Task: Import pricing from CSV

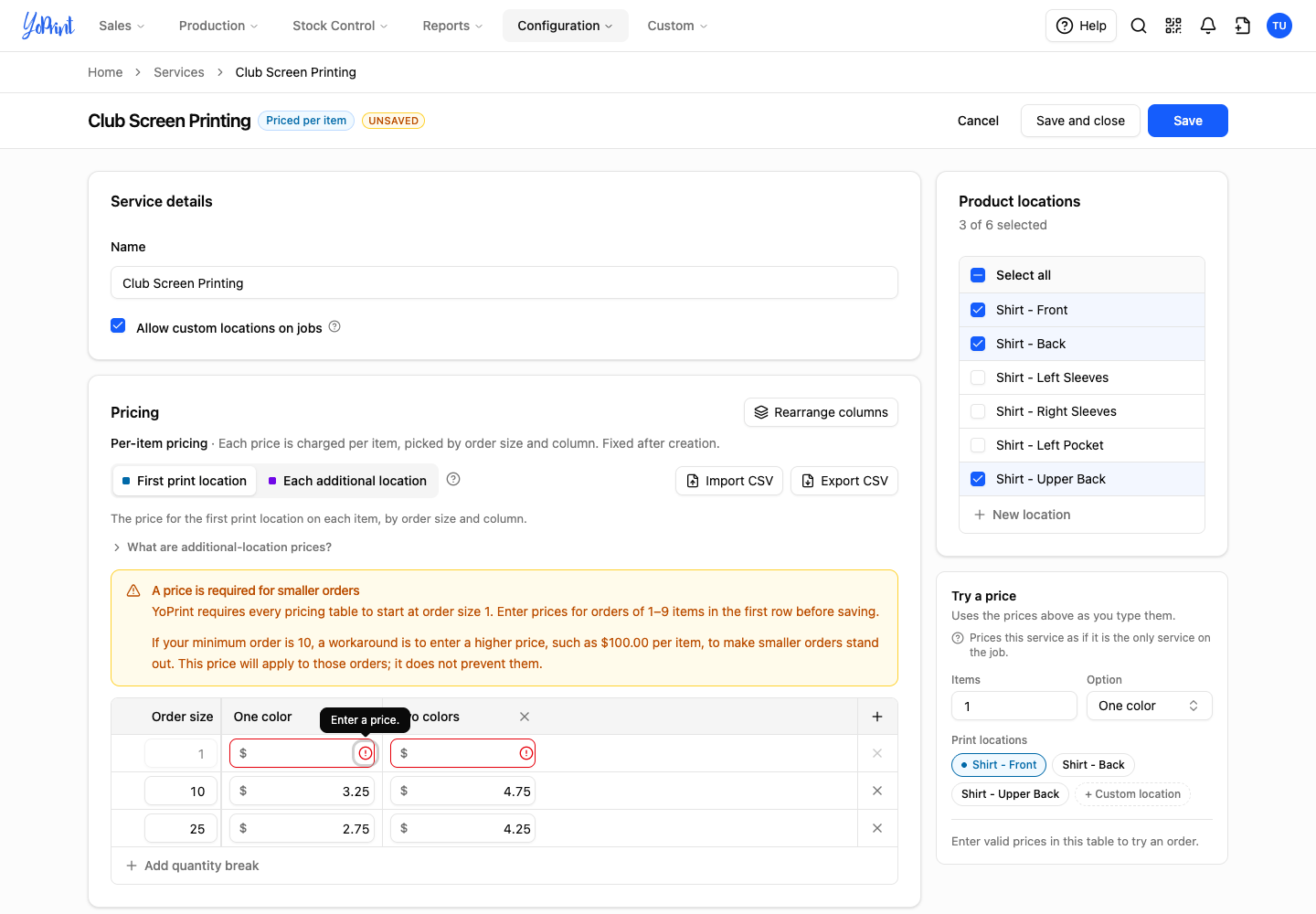Action: [x=729, y=481]
